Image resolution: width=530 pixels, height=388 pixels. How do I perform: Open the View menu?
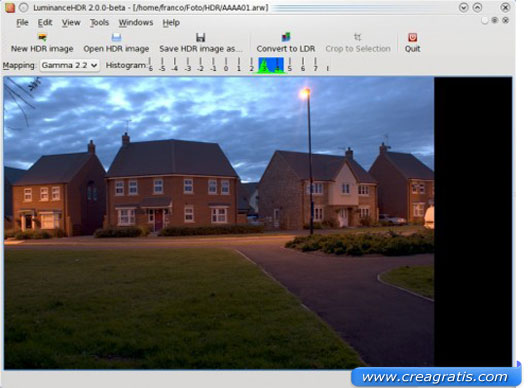(71, 23)
